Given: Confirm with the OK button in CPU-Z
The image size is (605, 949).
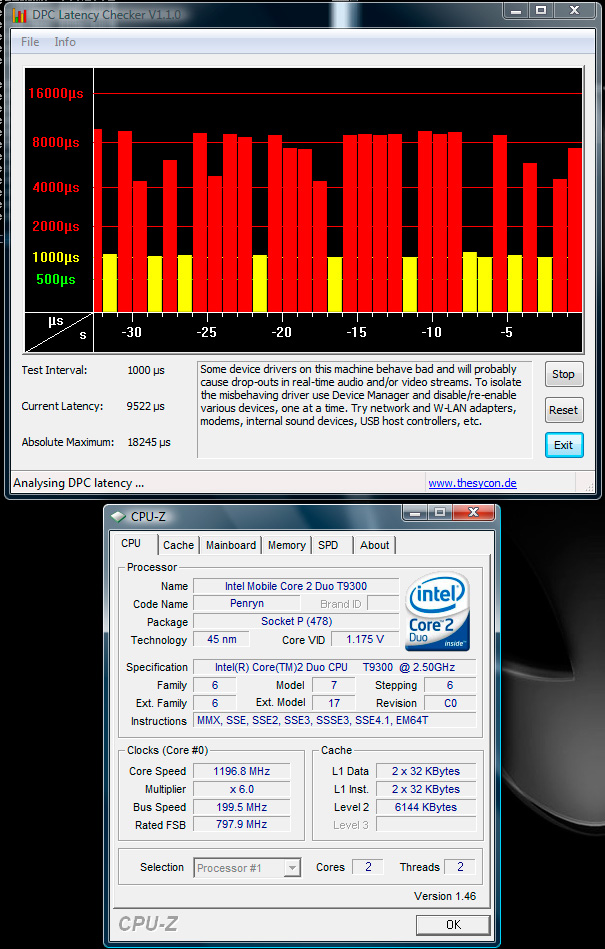Looking at the screenshot, I should coord(453,924).
